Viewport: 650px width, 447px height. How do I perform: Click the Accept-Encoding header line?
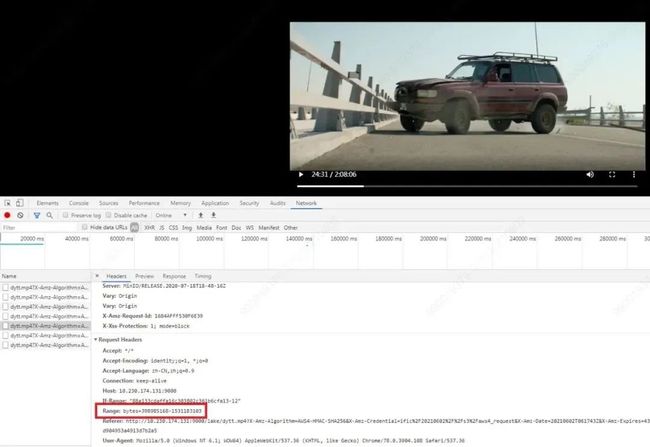point(155,361)
